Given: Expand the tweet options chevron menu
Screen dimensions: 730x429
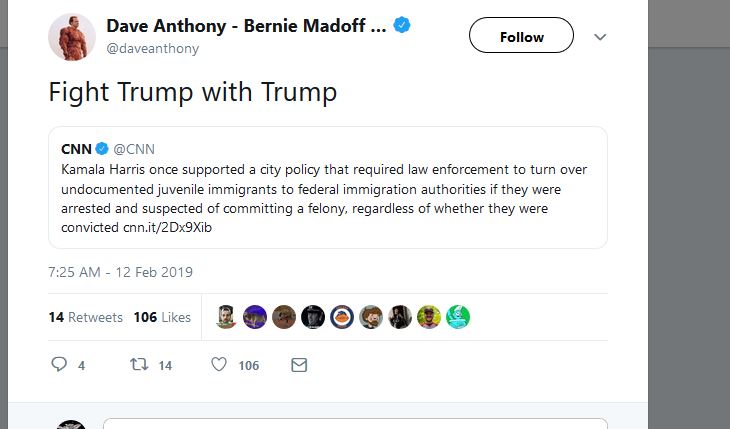Looking at the screenshot, I should [600, 37].
